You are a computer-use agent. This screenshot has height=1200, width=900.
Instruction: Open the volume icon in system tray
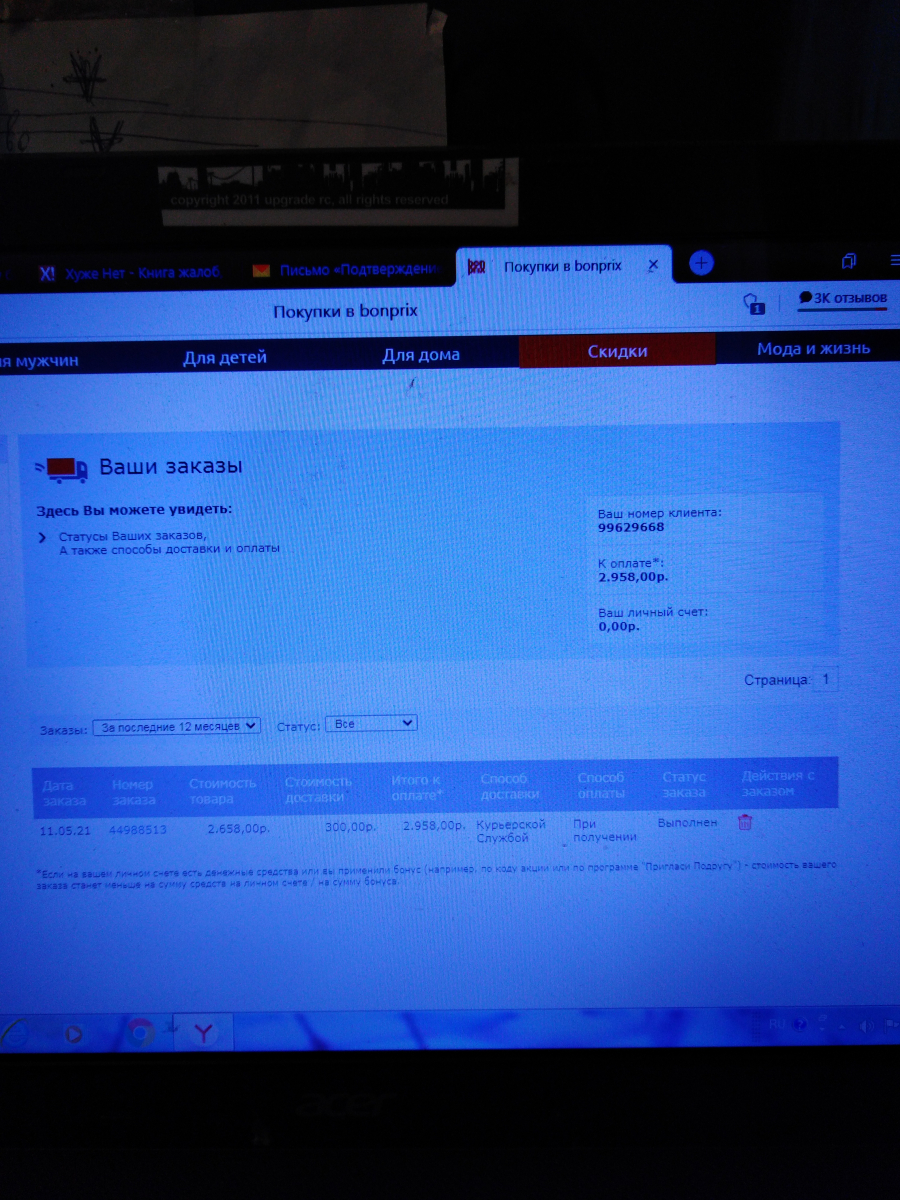(x=866, y=1026)
